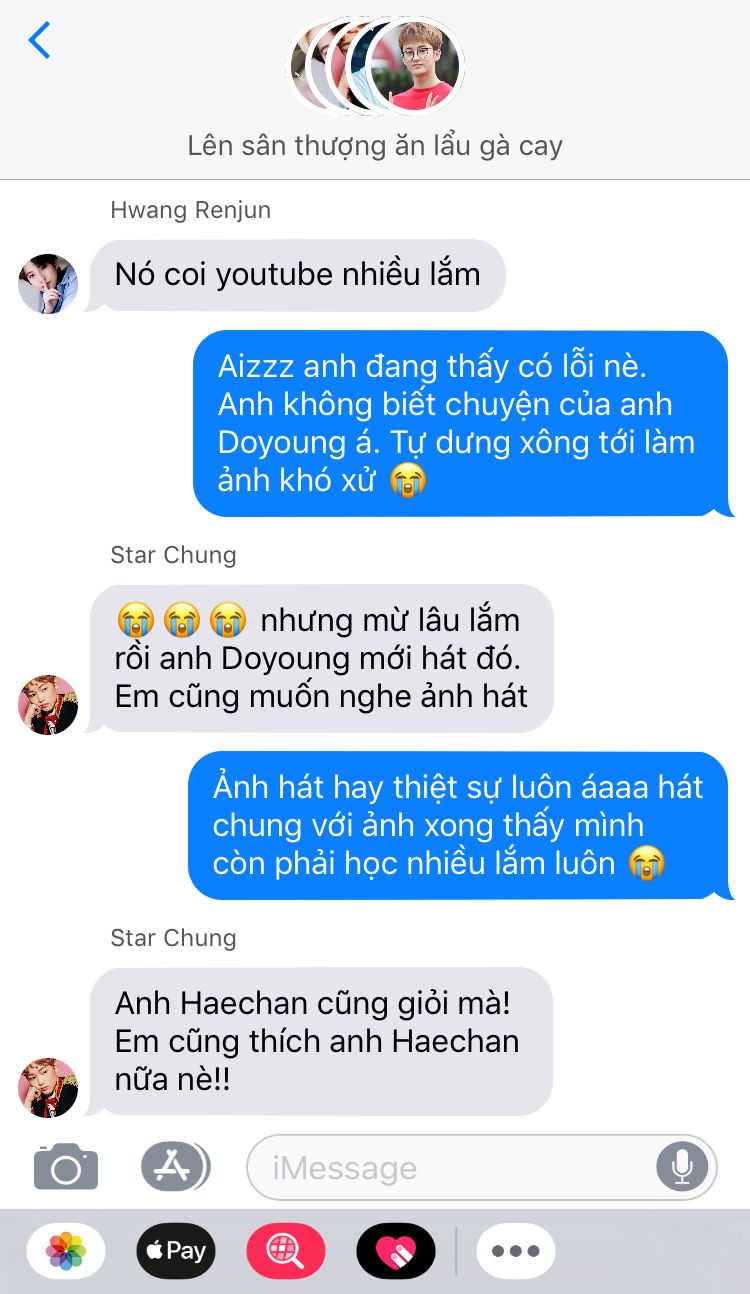Select the blue 'Aizzz anh đang thấy' message
This screenshot has width=750, height=1294.
[x=462, y=424]
